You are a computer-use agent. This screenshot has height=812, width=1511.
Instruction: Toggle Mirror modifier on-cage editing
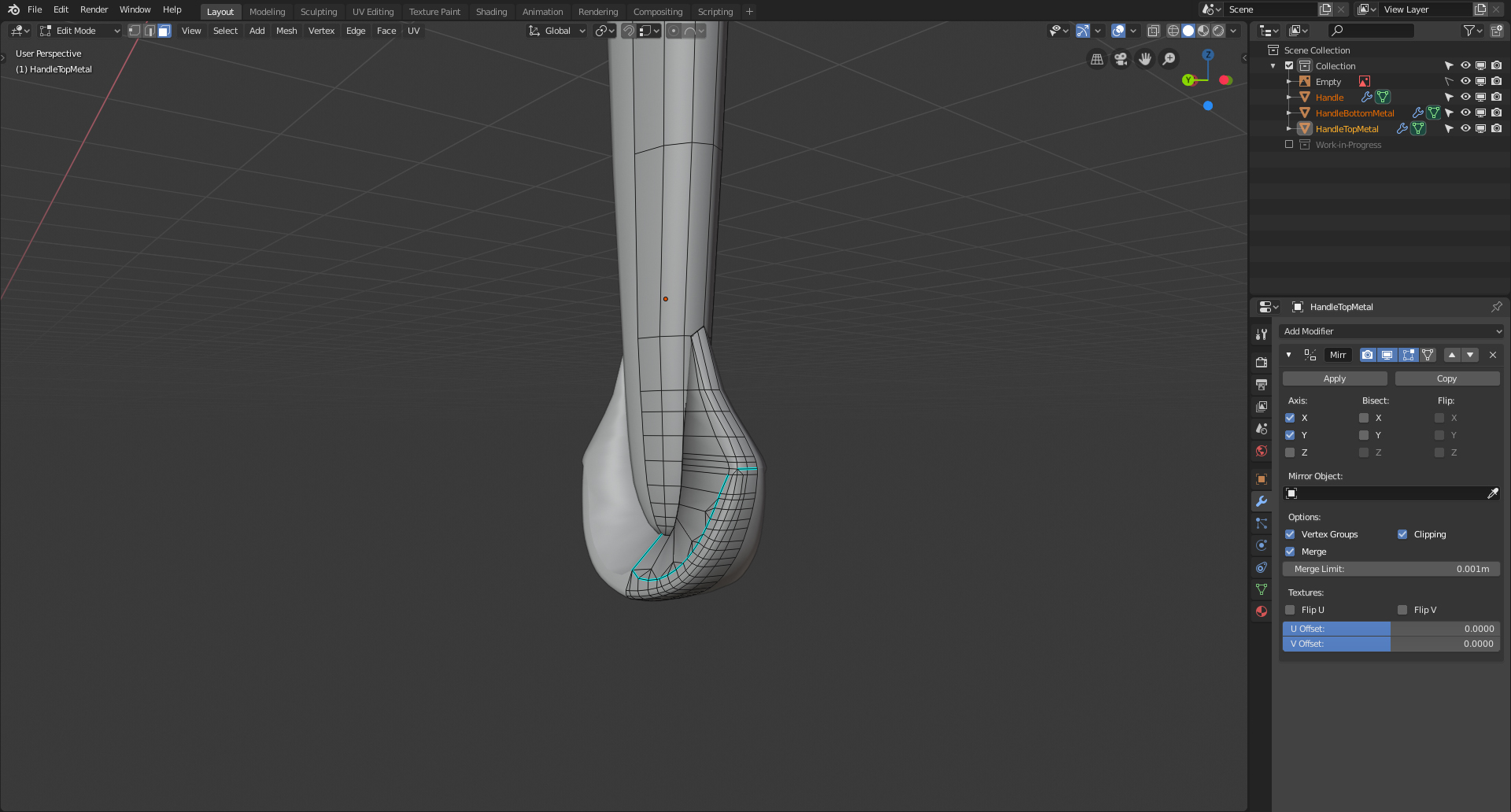(1428, 355)
